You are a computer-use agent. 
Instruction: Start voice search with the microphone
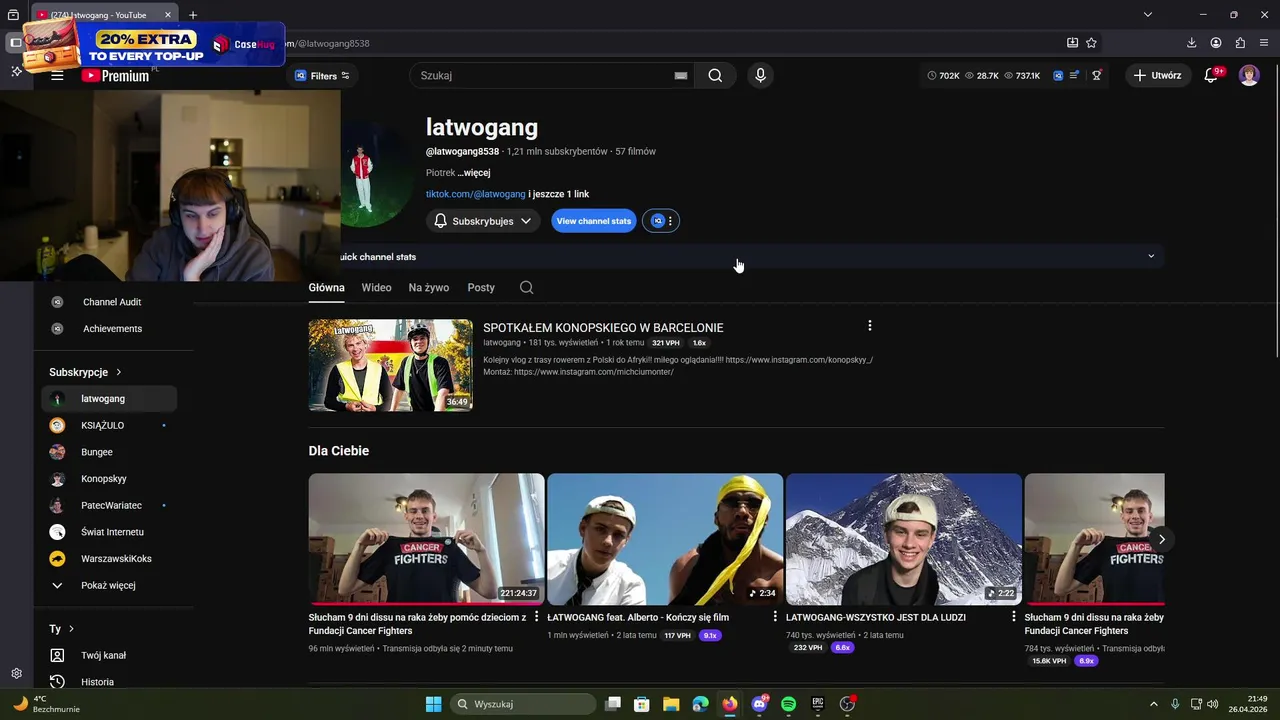coord(760,75)
